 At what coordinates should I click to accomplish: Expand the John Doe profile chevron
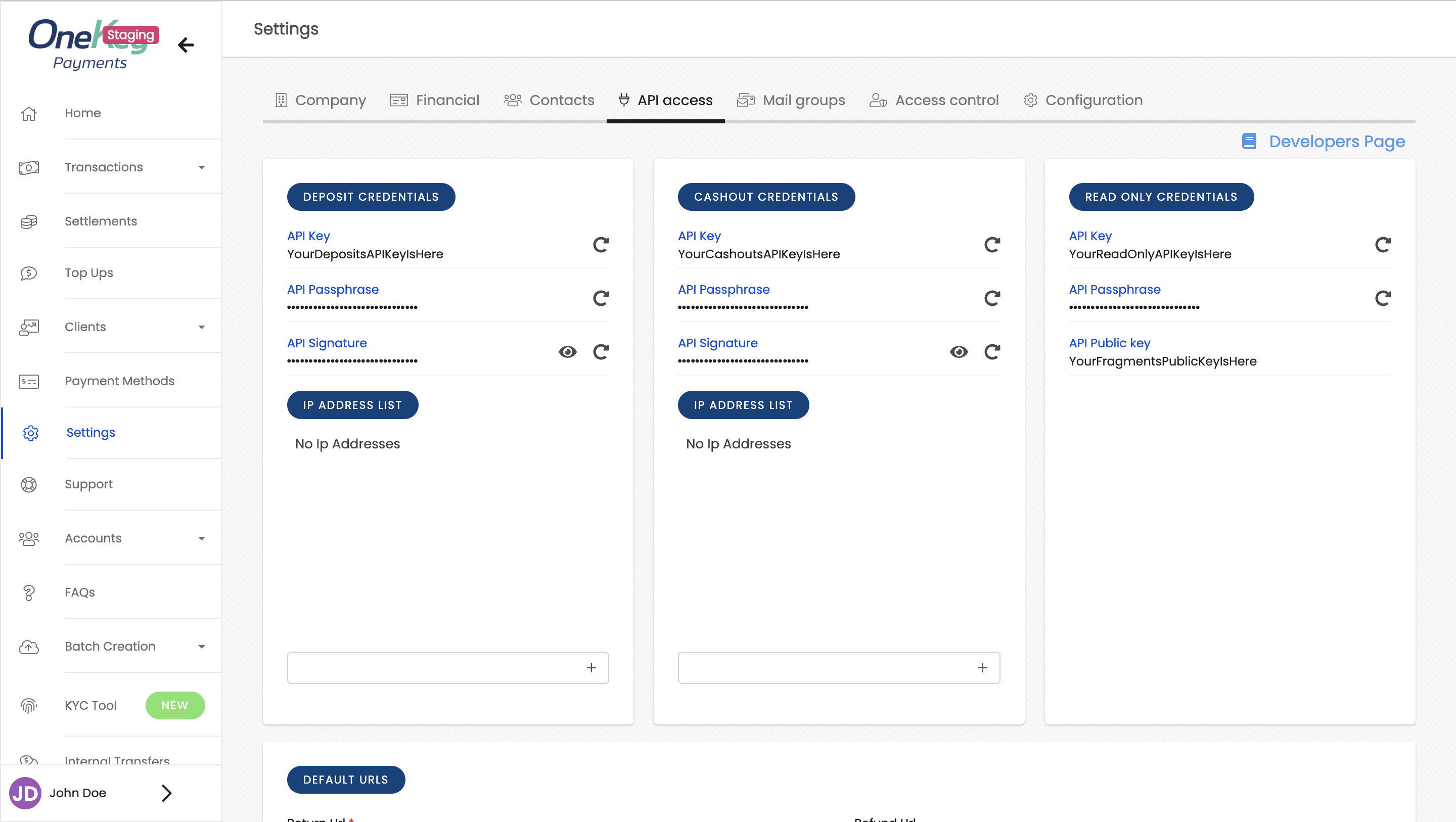[x=166, y=793]
